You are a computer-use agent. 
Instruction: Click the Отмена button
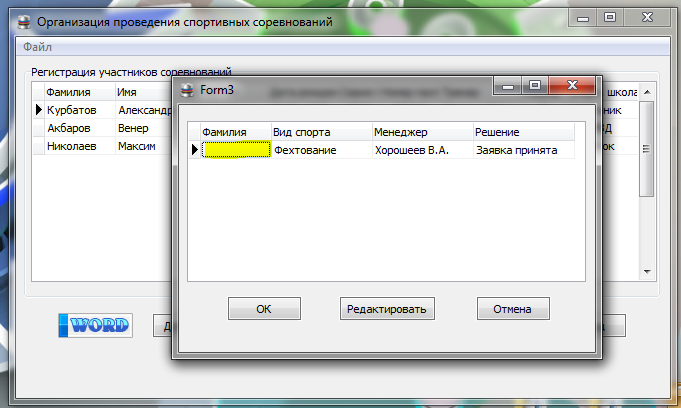pos(513,308)
